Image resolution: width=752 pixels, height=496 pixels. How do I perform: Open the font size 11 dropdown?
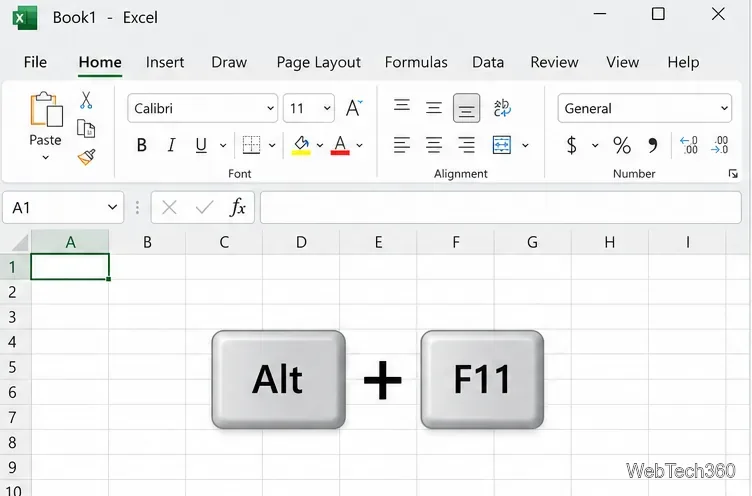pos(327,108)
